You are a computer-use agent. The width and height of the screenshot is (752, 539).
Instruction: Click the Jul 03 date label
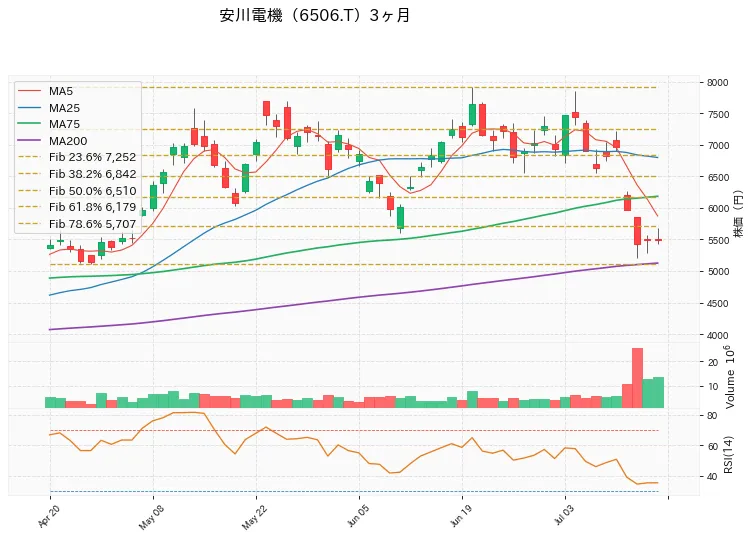(x=564, y=515)
